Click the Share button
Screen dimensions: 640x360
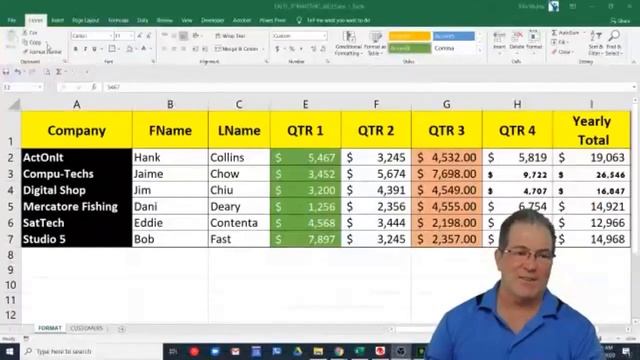pos(620,20)
